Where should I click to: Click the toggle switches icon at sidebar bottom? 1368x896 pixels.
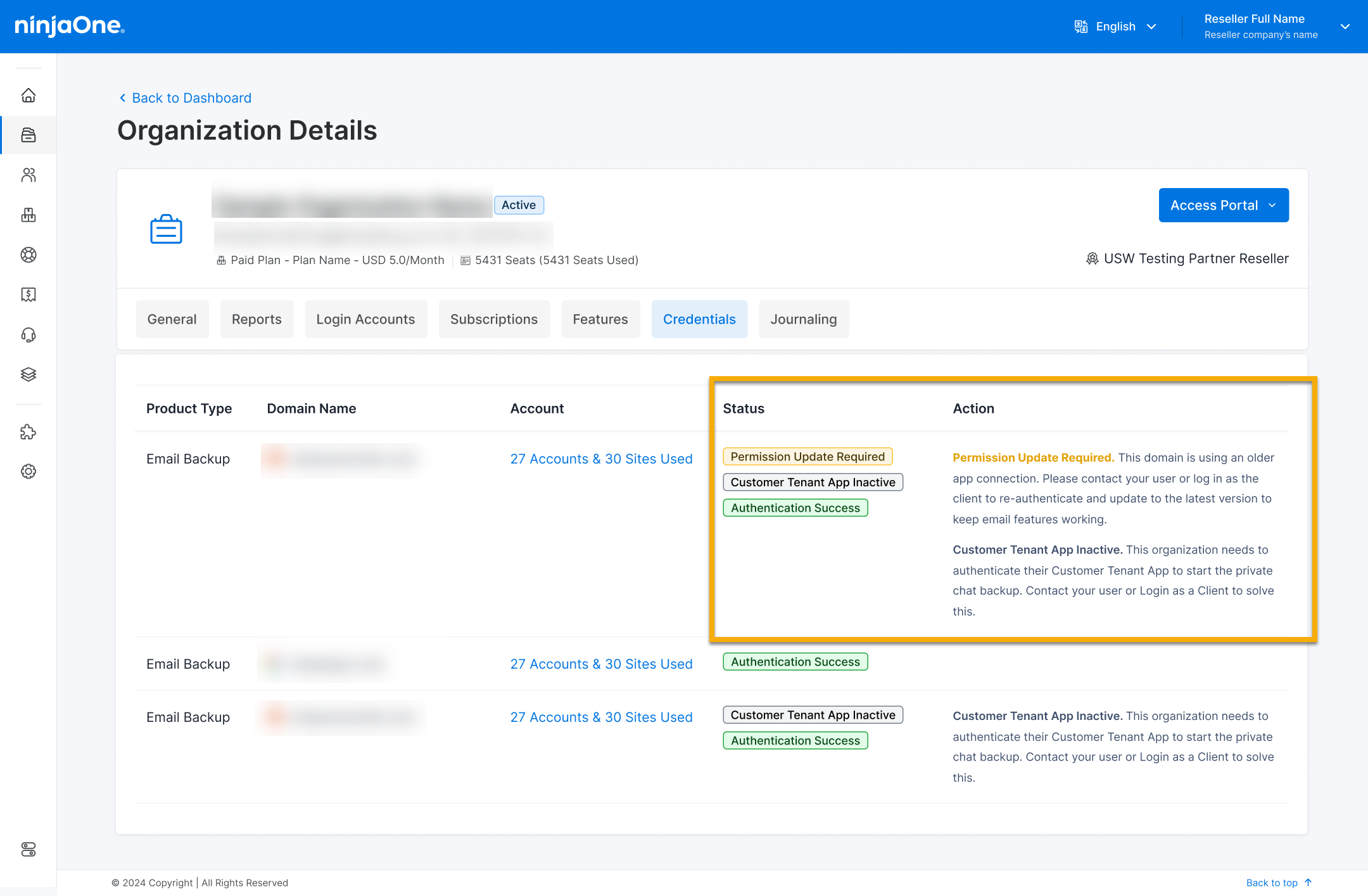28,849
